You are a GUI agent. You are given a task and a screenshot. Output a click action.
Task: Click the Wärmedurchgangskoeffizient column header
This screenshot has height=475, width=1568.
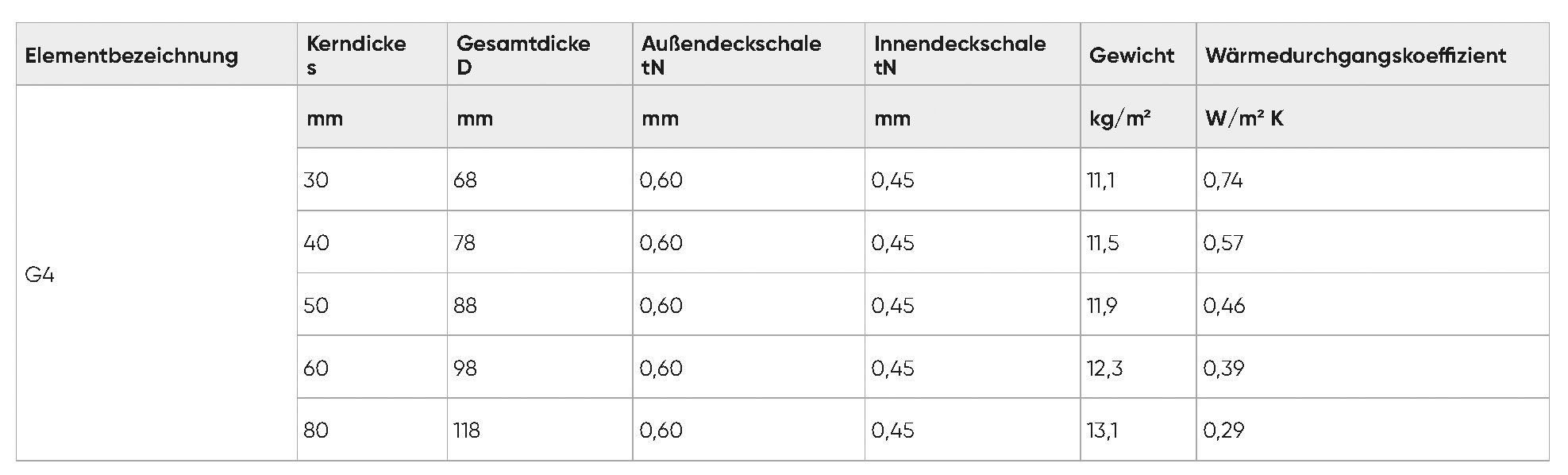coord(1355,56)
